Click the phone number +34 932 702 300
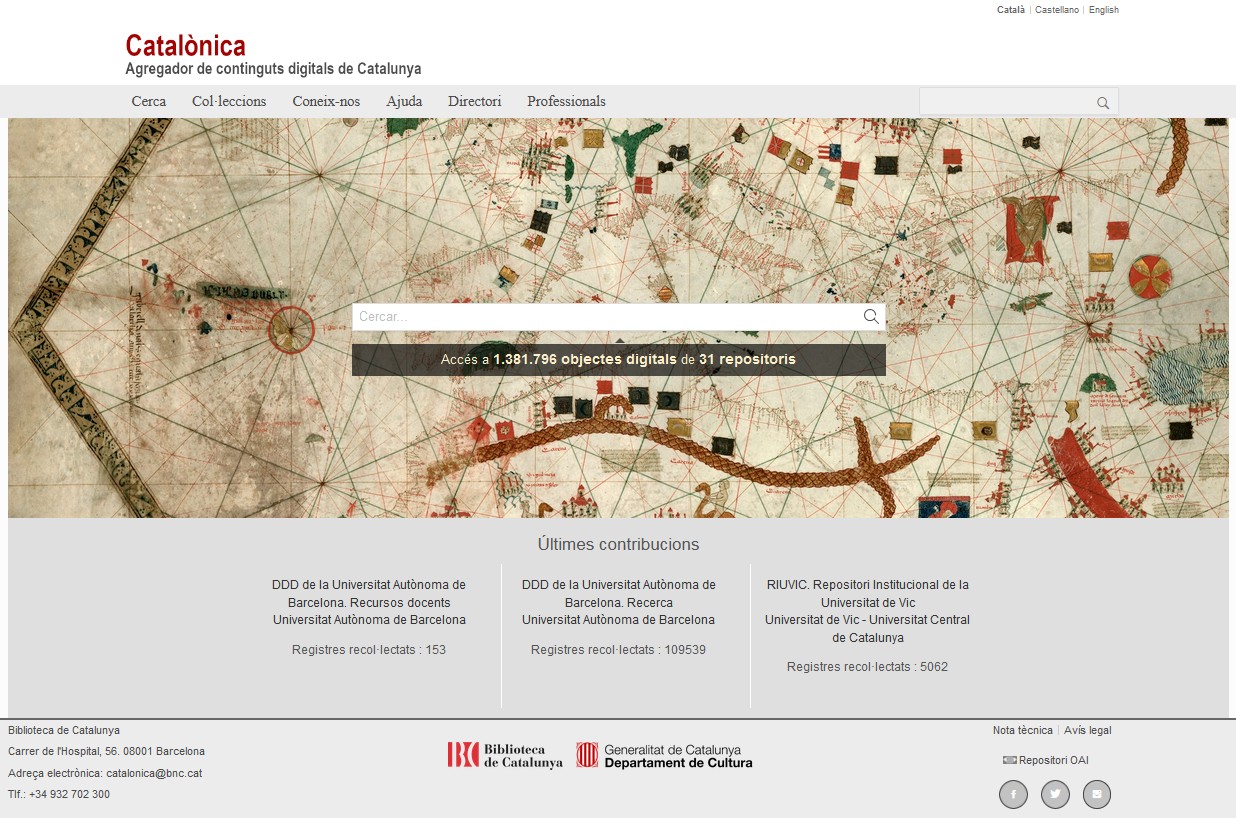This screenshot has width=1236, height=818. (72, 795)
